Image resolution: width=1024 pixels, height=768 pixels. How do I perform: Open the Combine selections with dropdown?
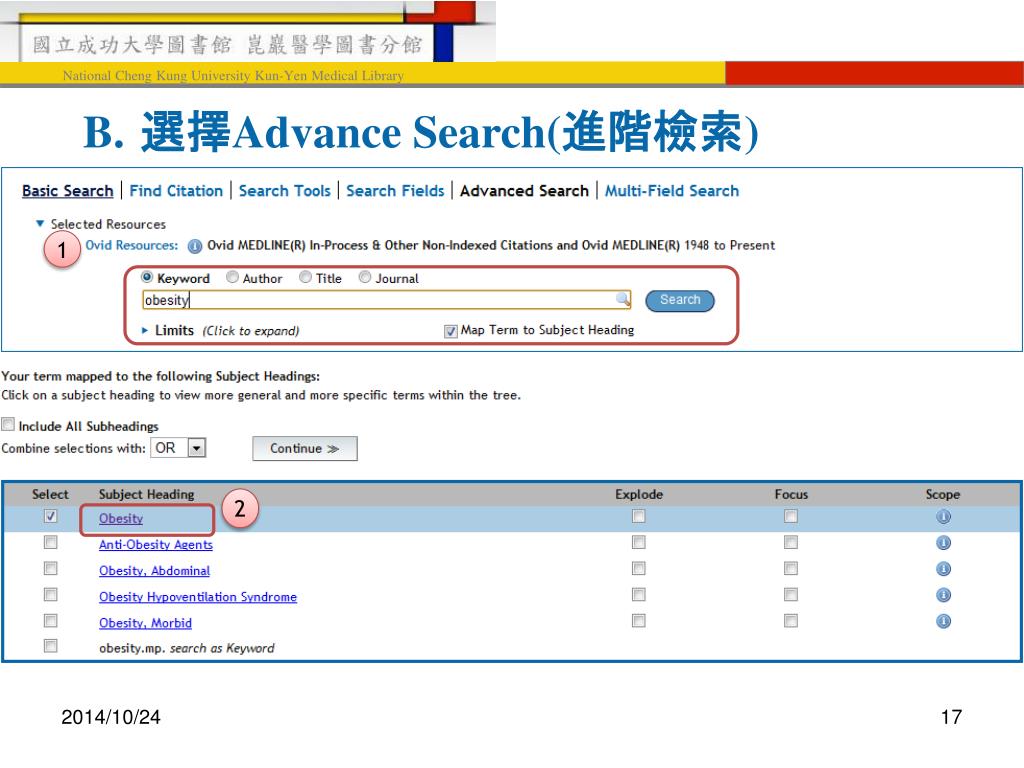pyautogui.click(x=197, y=448)
